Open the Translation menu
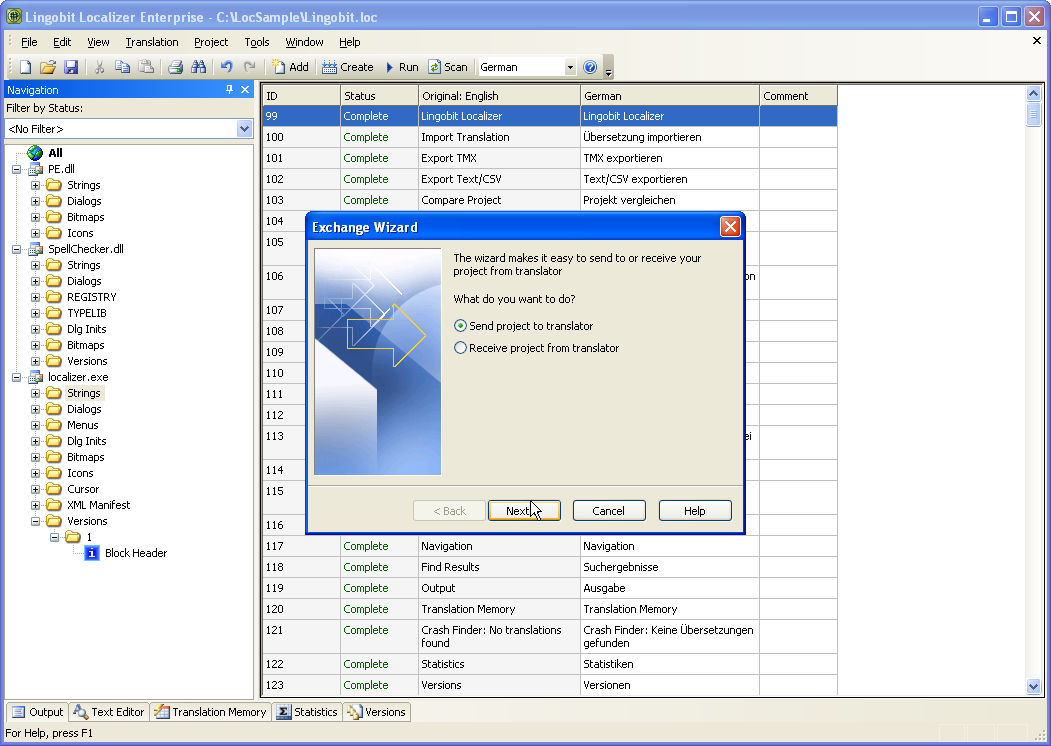Screen dimensions: 1051x746 click(151, 42)
